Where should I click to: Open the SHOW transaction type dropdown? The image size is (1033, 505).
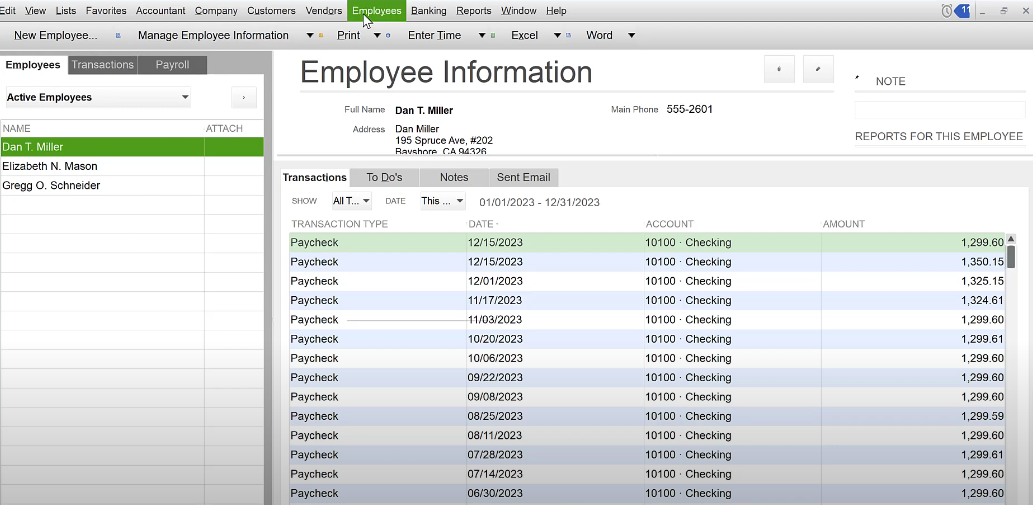click(351, 201)
